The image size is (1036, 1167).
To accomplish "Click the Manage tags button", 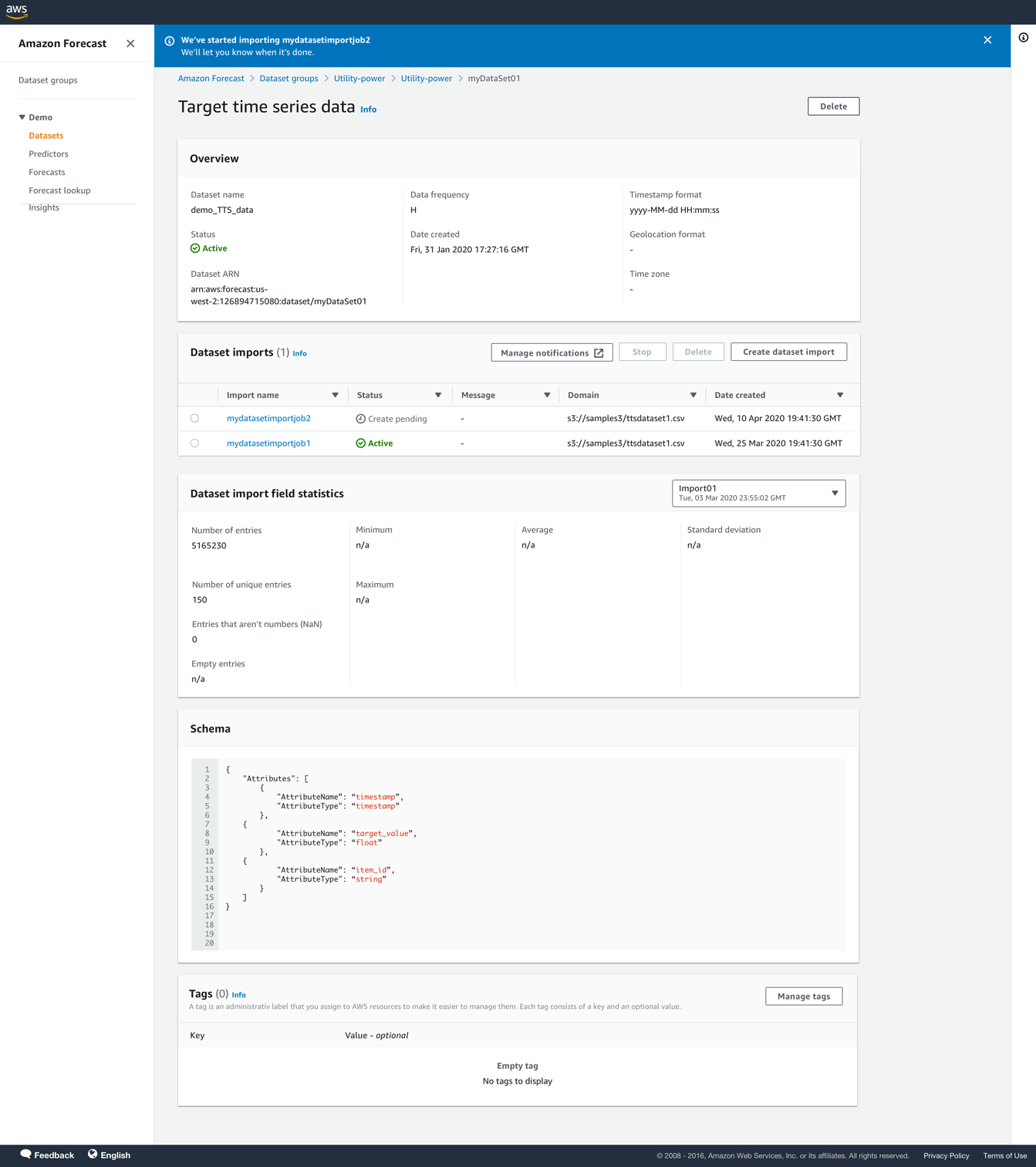I will 804,997.
